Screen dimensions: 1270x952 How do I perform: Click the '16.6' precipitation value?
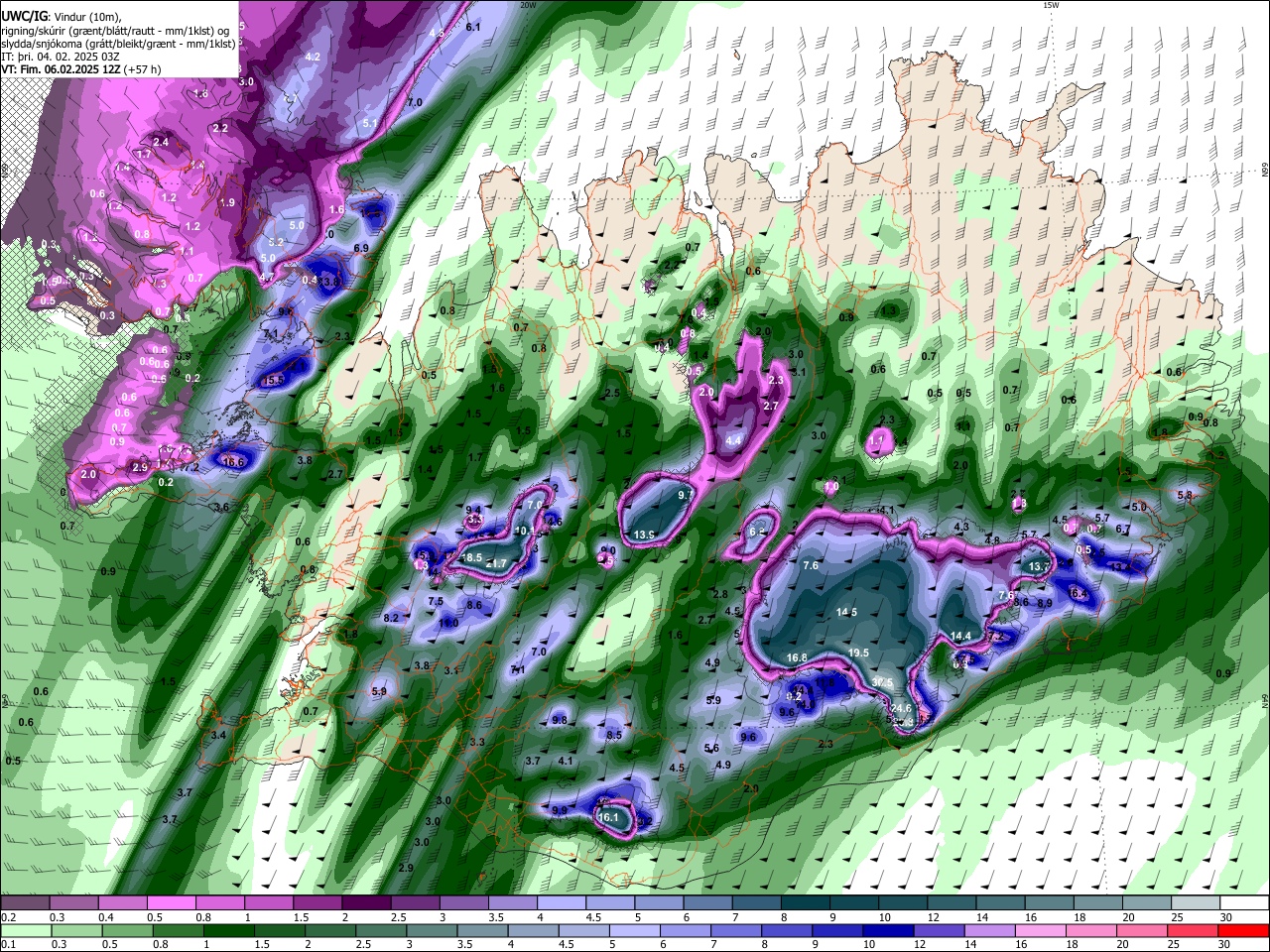tap(233, 461)
